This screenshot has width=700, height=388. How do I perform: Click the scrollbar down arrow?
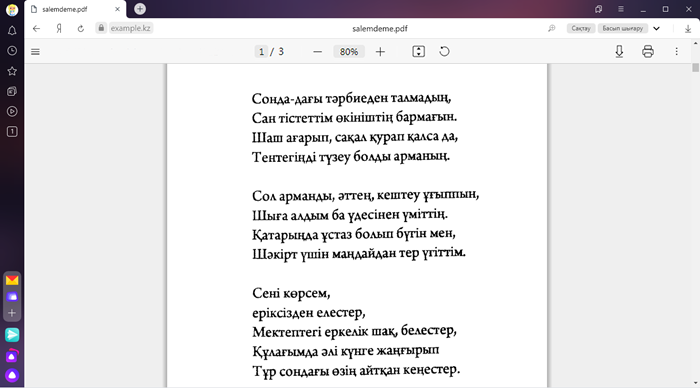click(x=696, y=383)
